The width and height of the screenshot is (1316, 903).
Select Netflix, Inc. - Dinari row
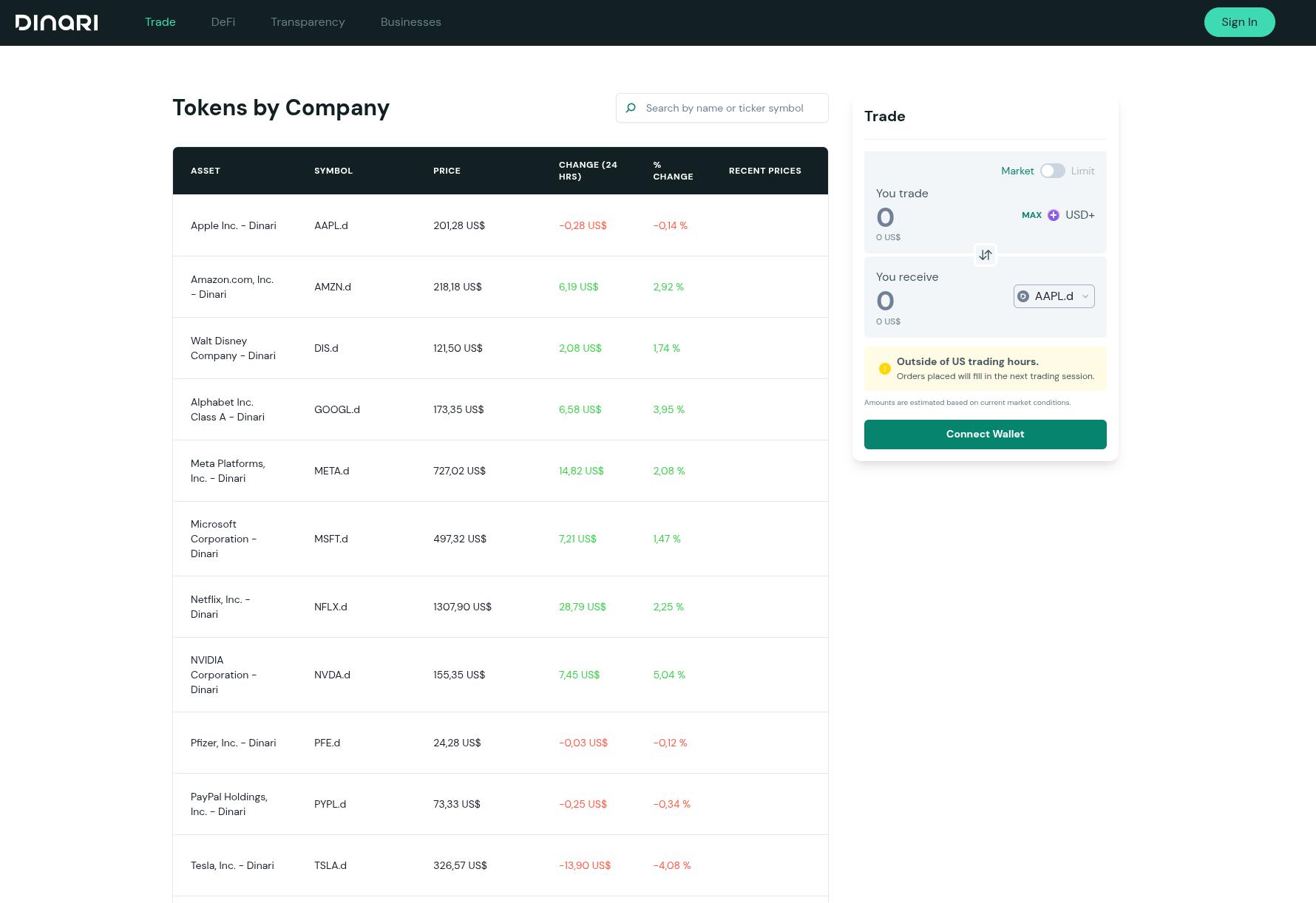click(x=501, y=607)
